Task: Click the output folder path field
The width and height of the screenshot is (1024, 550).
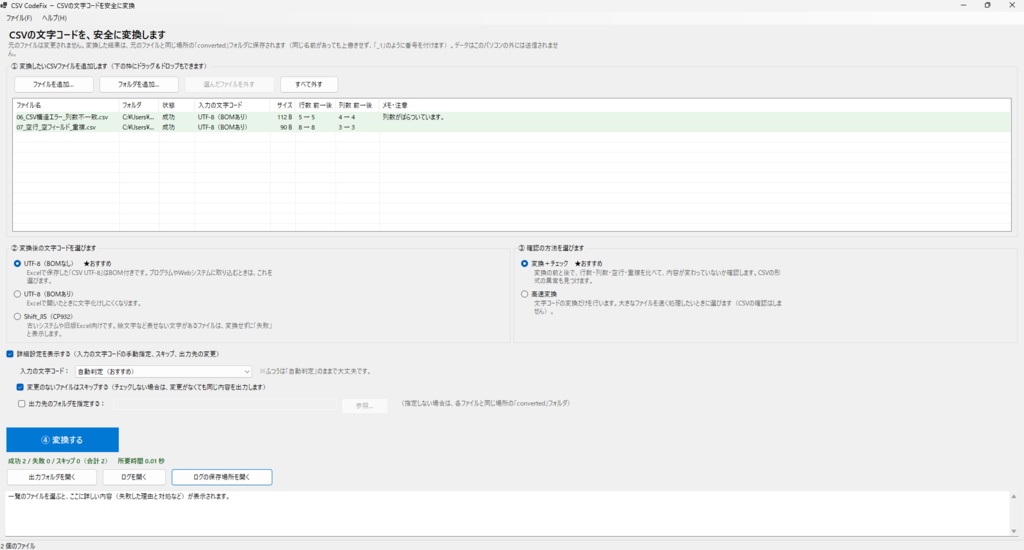Action: pos(225,405)
